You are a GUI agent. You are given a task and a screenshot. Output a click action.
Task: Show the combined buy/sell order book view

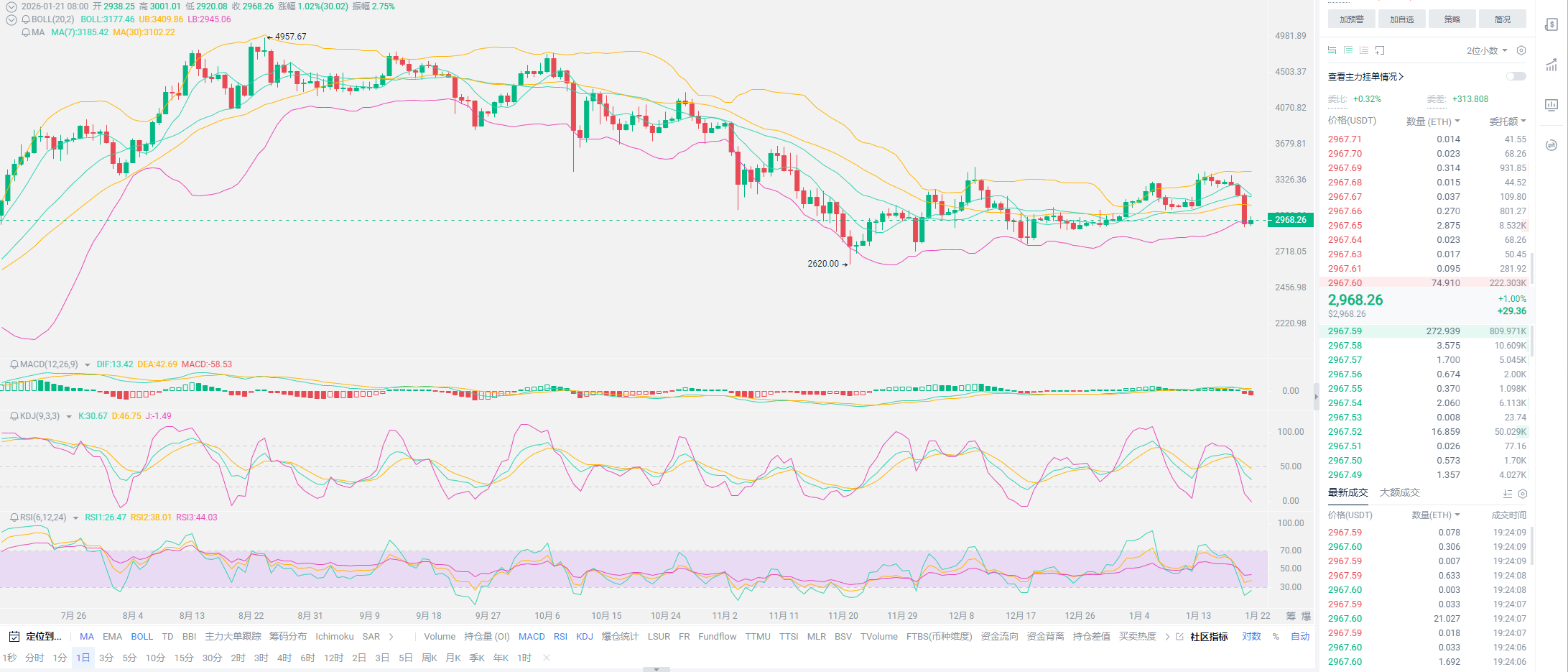1332,50
